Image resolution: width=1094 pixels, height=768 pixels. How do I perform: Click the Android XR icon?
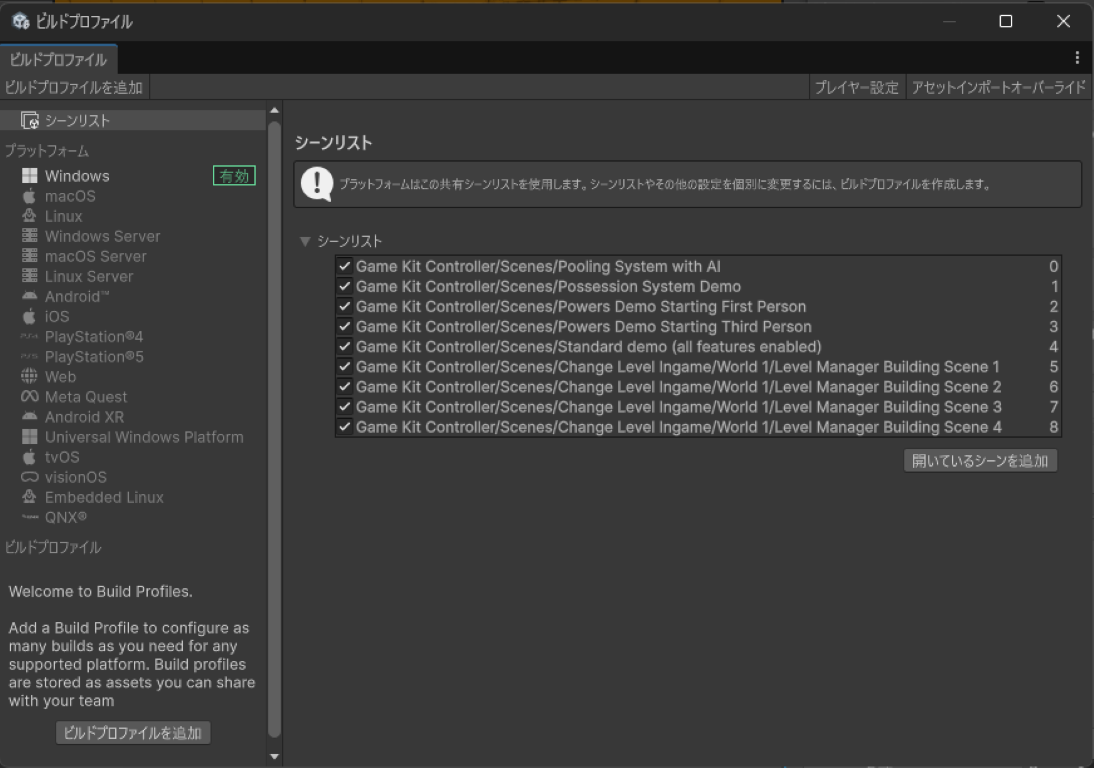pyautogui.click(x=29, y=417)
